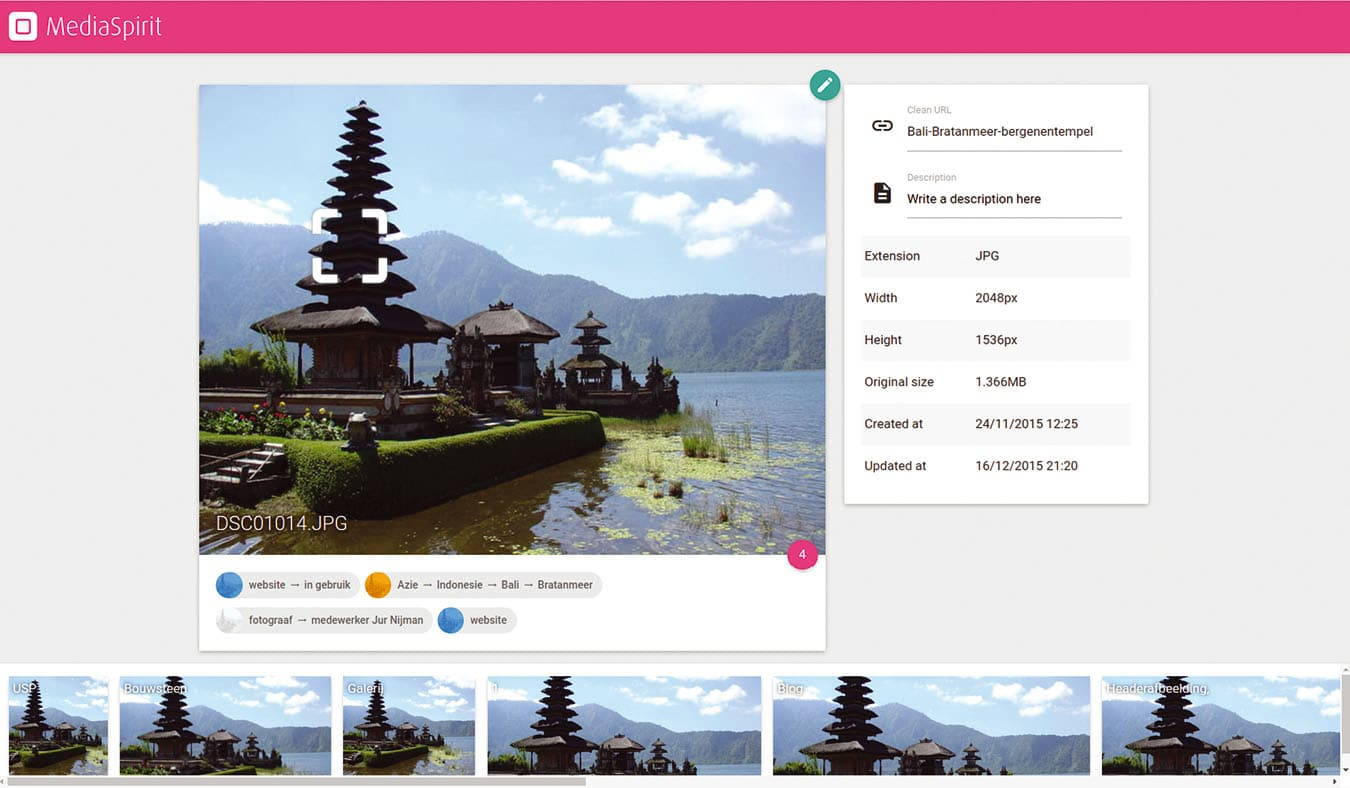Click the document icon beside Description
The width and height of the screenshot is (1350, 788).
click(882, 193)
